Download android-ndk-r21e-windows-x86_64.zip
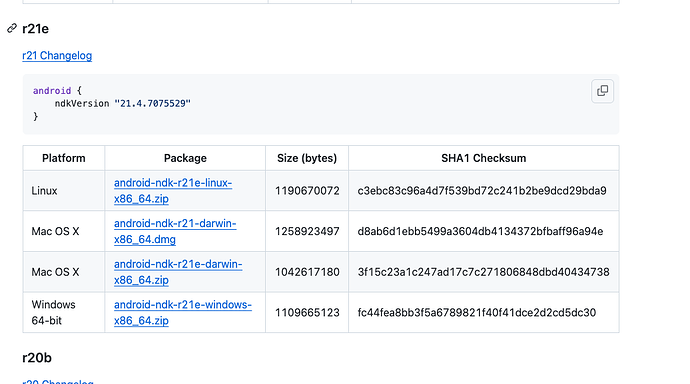 183,313
